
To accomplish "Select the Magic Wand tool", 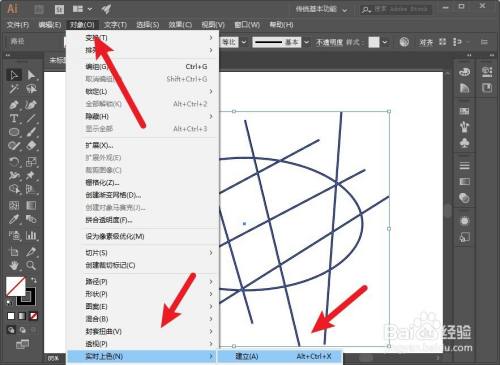I will [14, 89].
